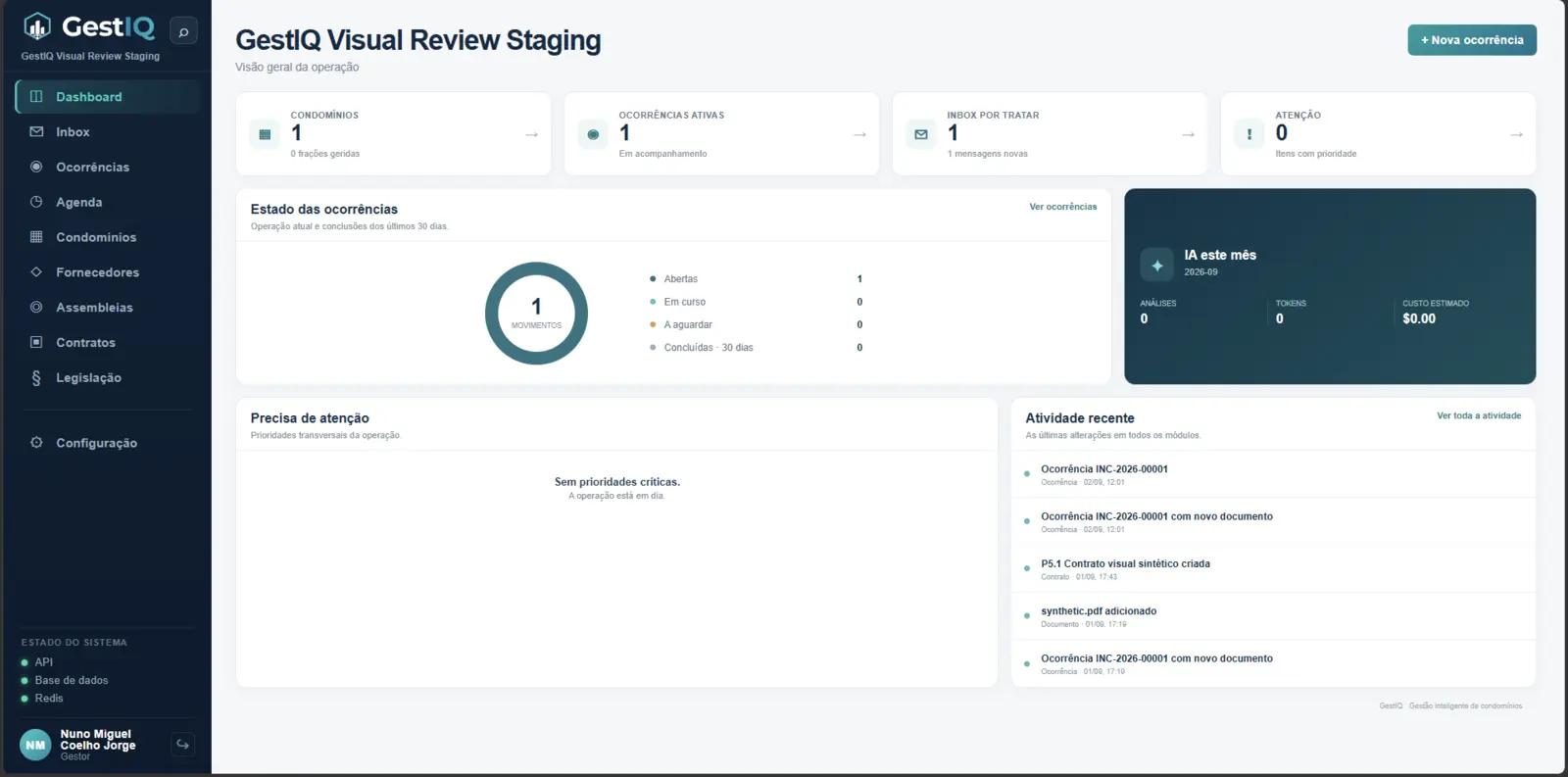Open the Atenção card arrow
The image size is (1568, 777).
click(x=1517, y=134)
